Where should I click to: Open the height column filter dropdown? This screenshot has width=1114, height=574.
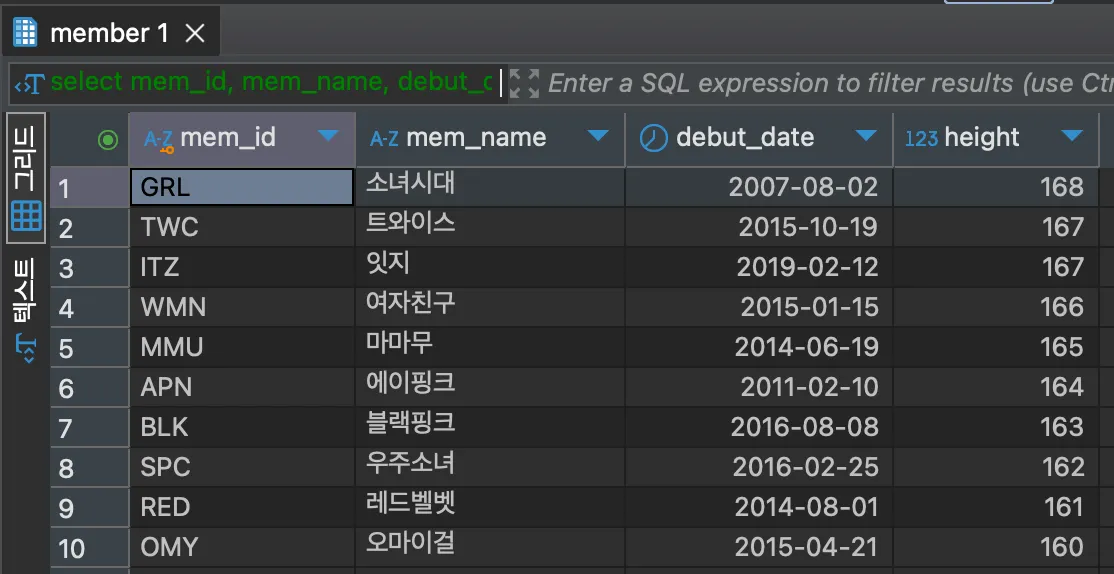(1071, 136)
